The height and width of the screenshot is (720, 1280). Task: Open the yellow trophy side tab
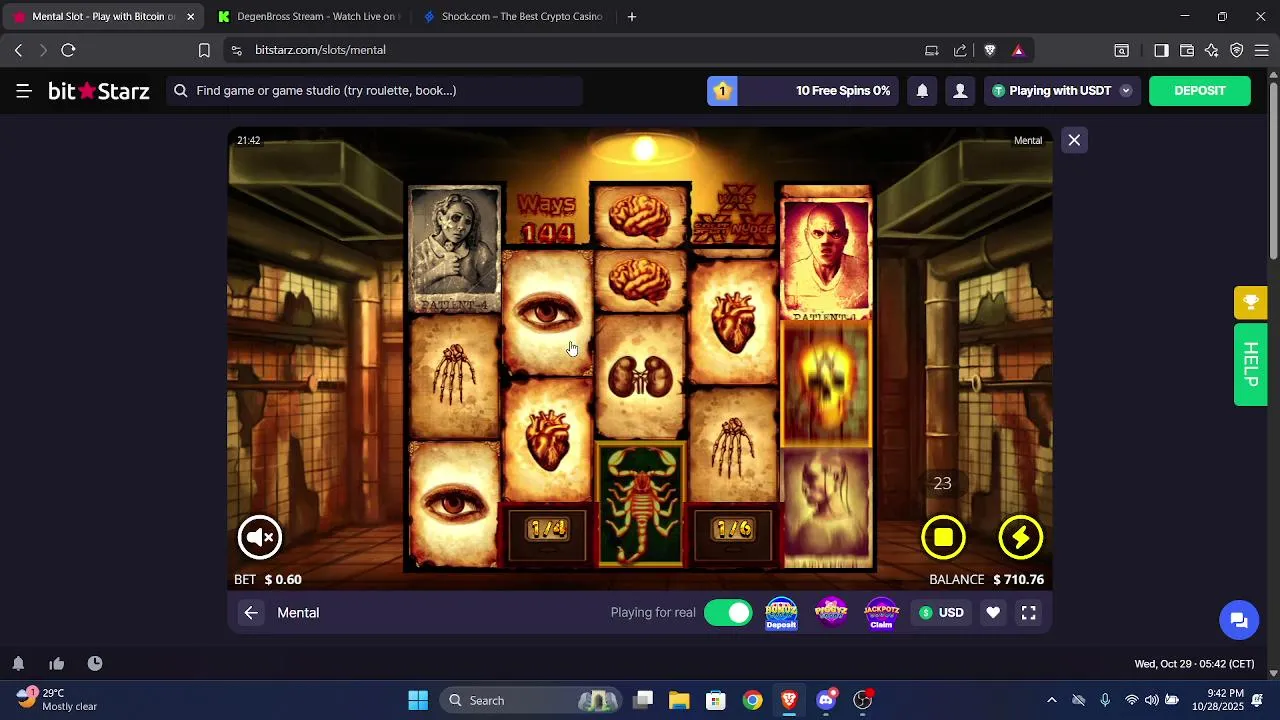(x=1250, y=303)
